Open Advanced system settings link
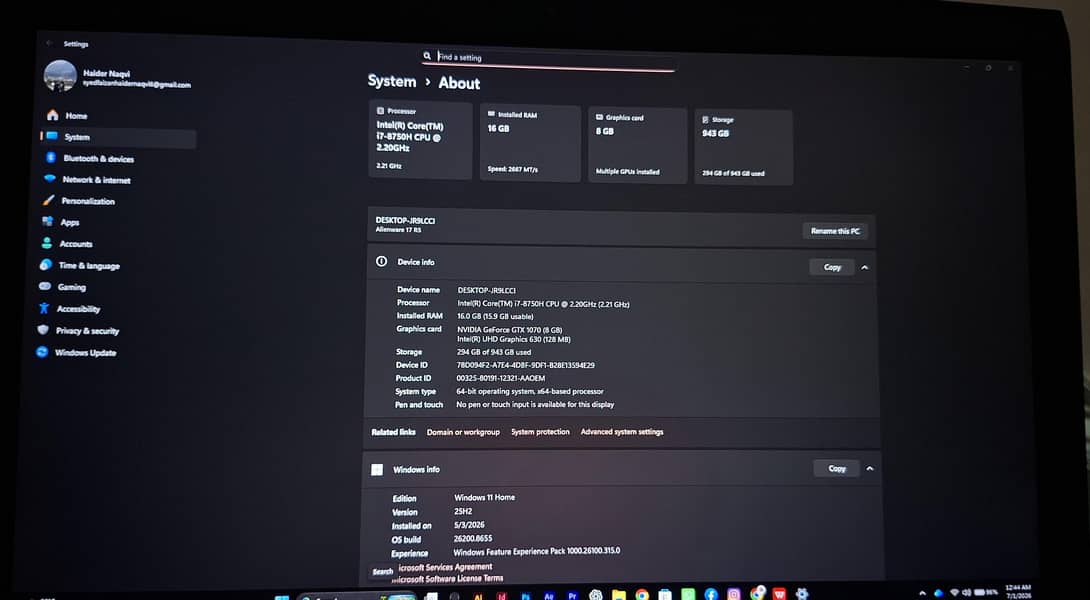The height and width of the screenshot is (600, 1090). coord(621,432)
